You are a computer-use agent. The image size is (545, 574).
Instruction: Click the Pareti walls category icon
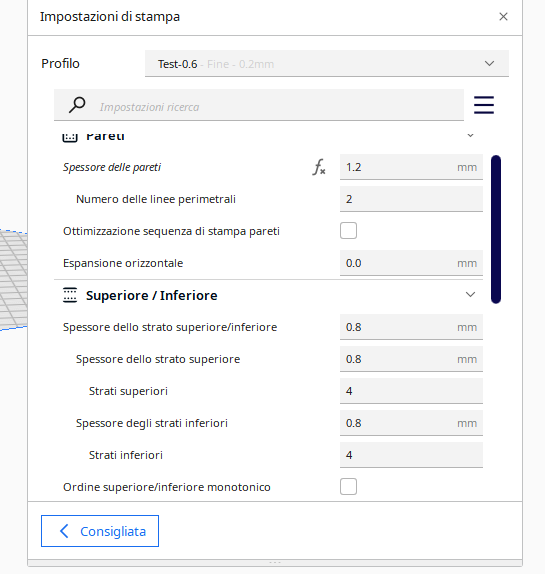click(x=70, y=137)
